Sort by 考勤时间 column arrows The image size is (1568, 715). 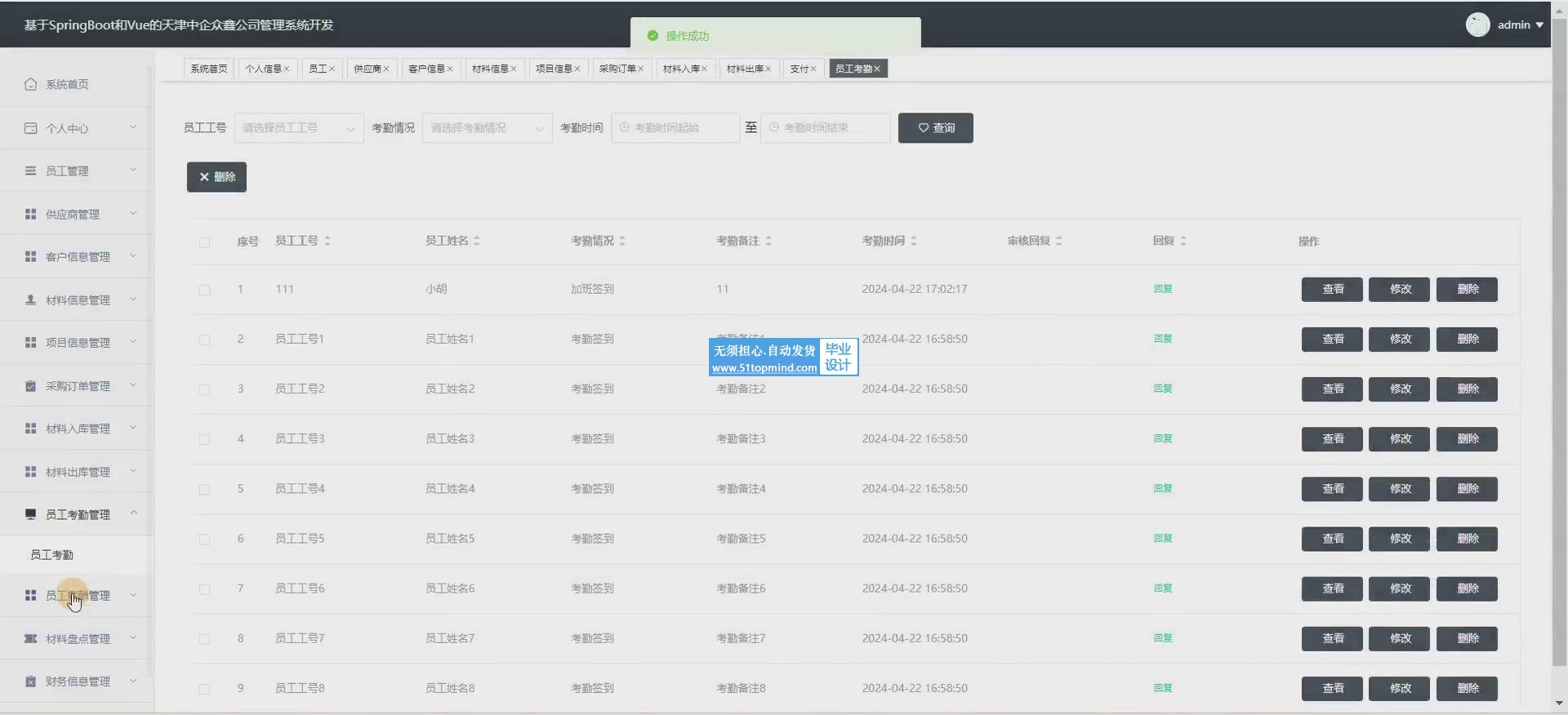pos(914,241)
